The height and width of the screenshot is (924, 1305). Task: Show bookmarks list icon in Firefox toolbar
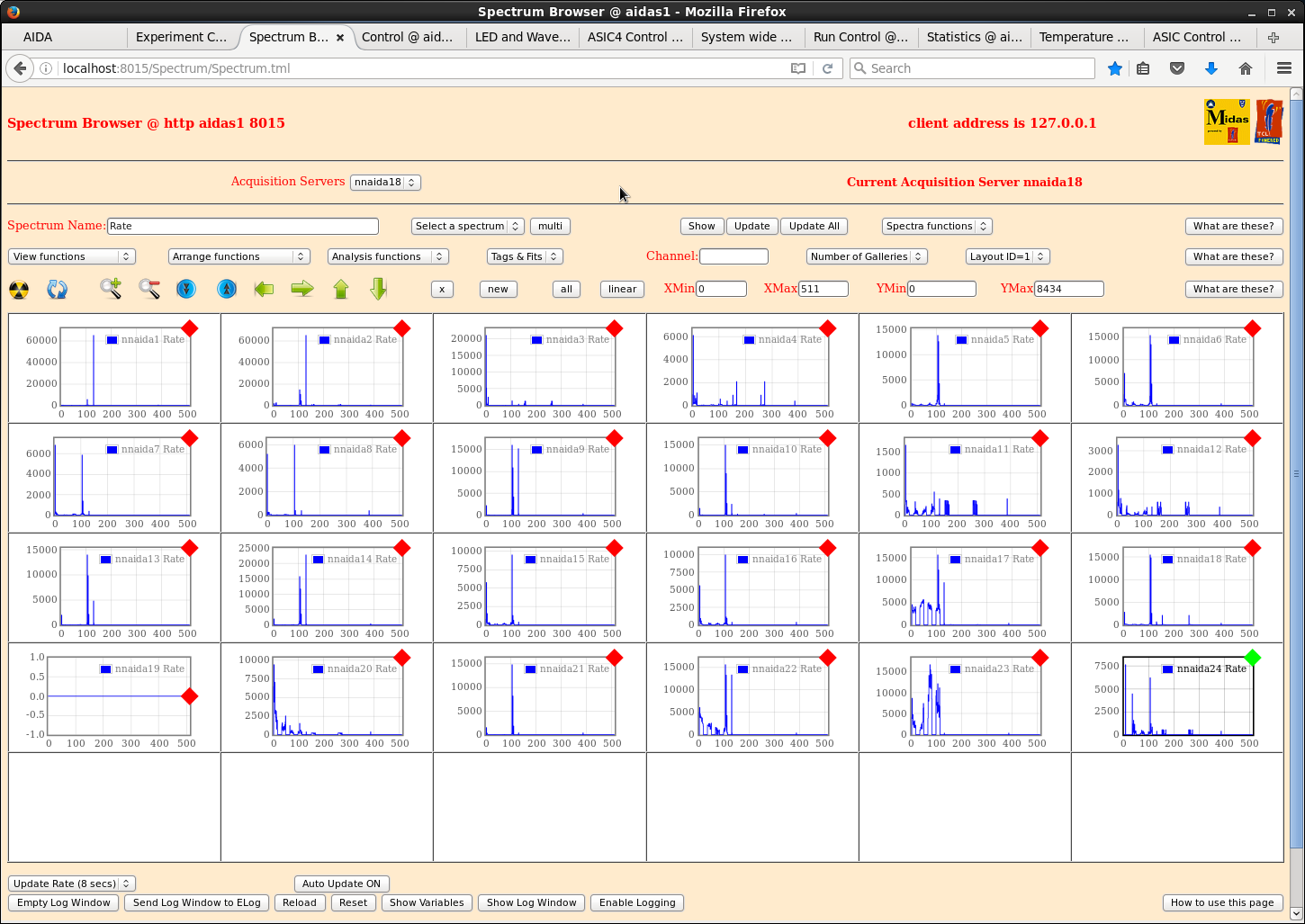[1143, 68]
